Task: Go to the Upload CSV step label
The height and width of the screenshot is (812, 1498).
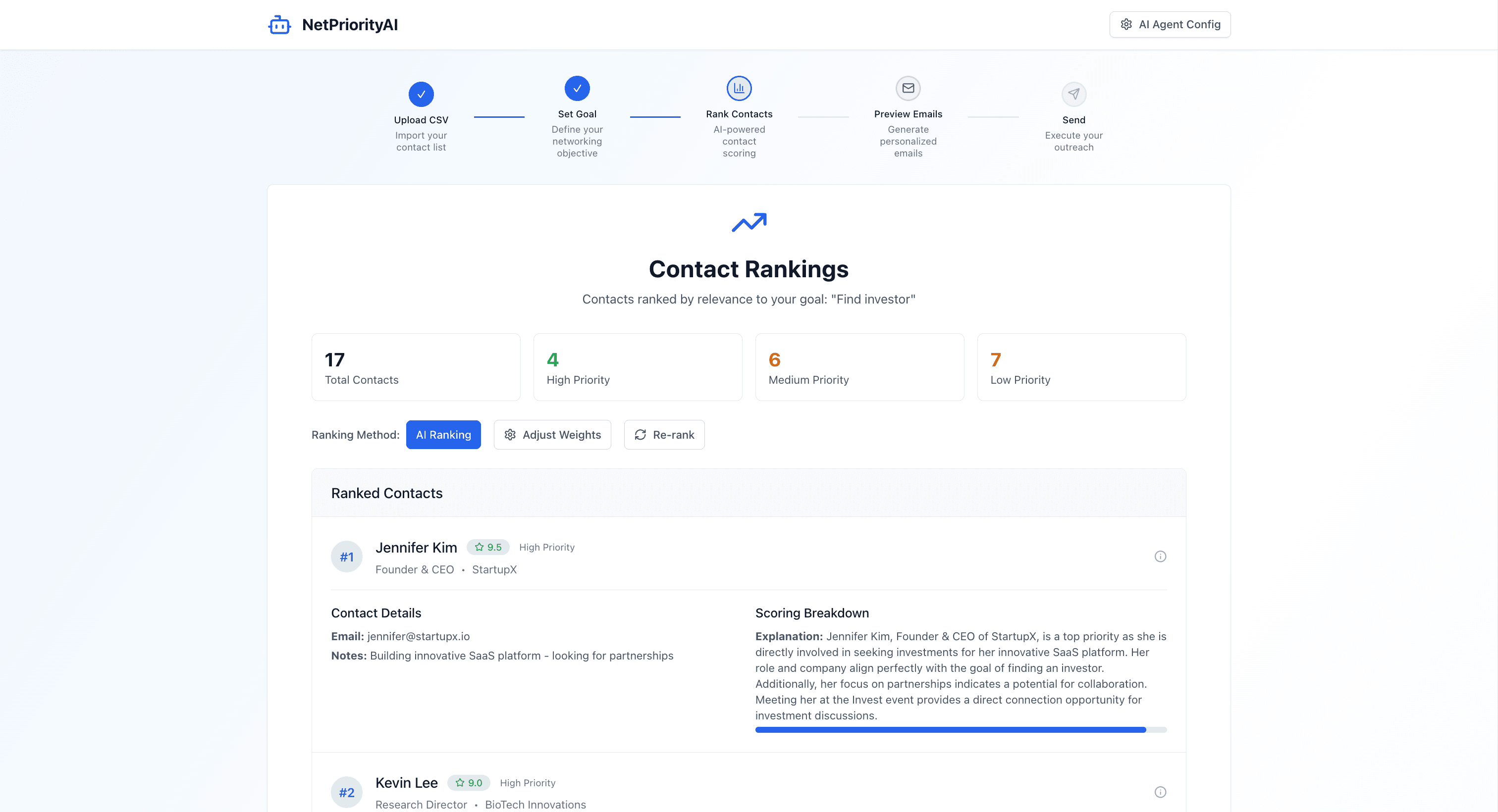Action: [421, 120]
